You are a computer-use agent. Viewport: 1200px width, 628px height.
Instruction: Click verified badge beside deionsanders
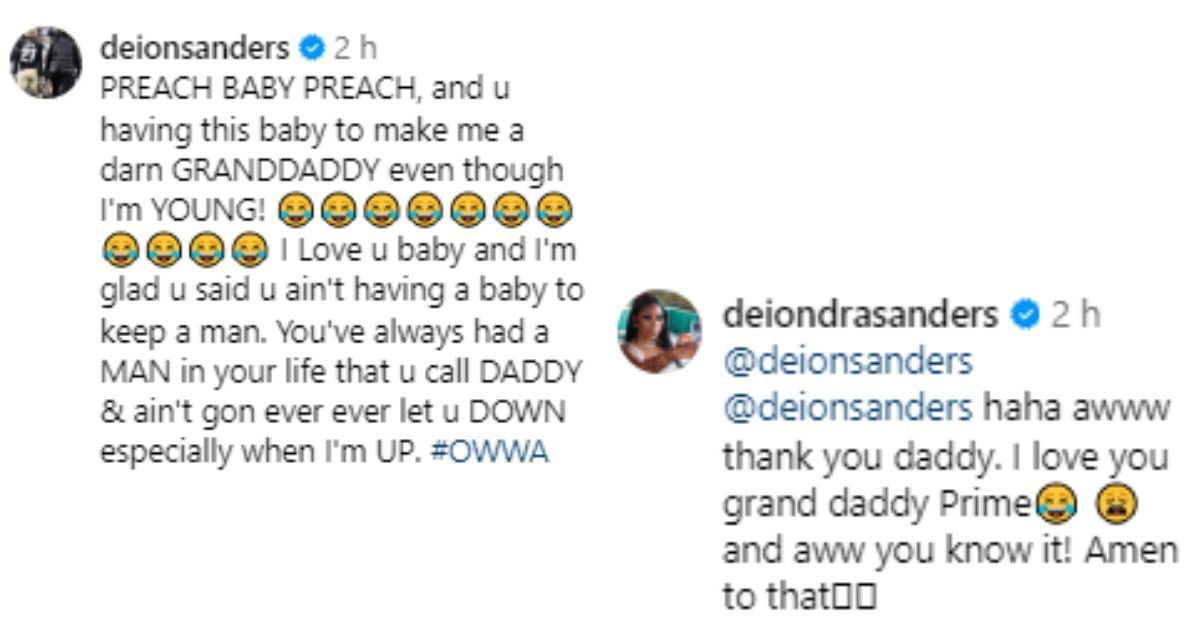(313, 47)
